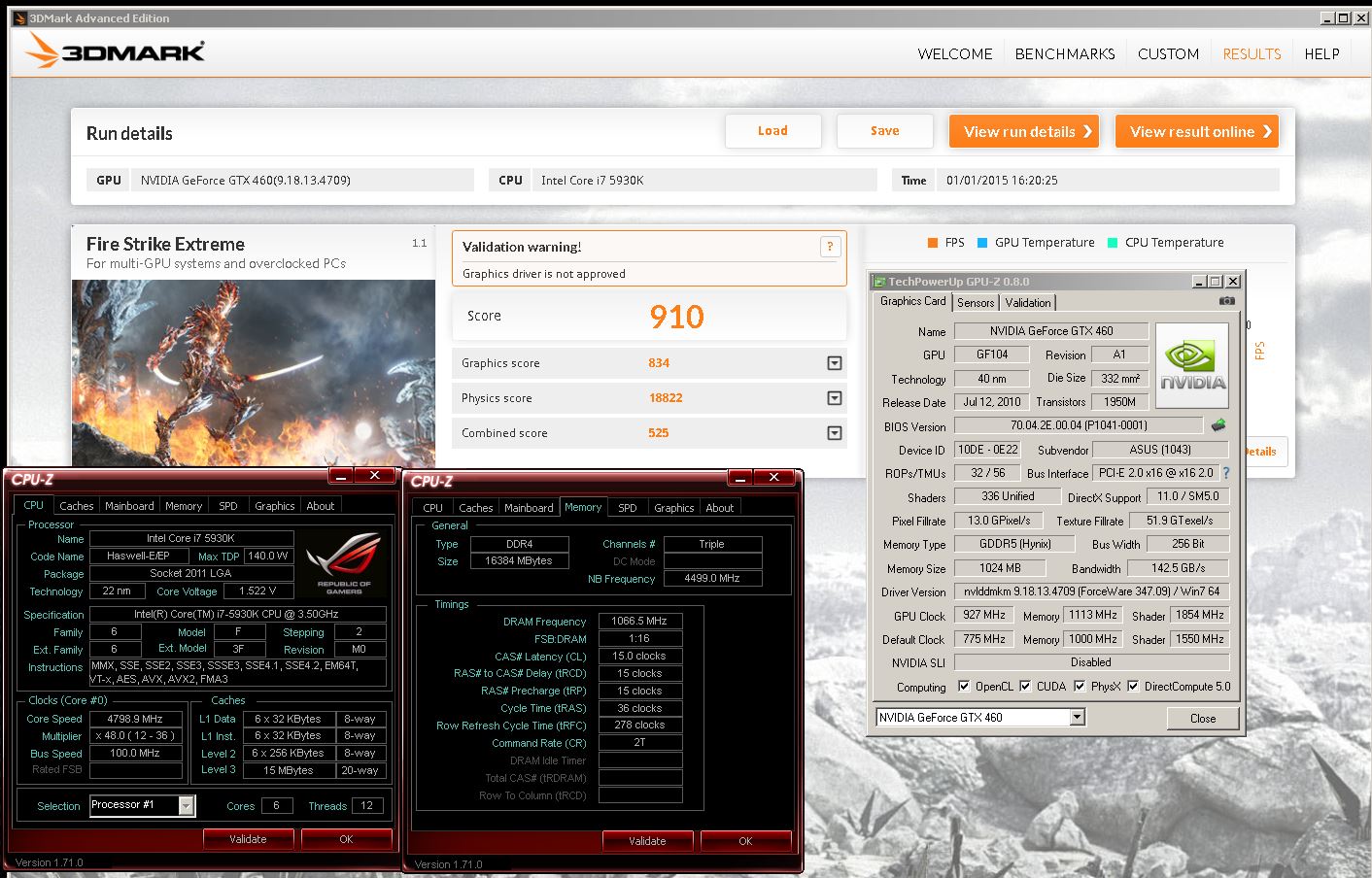Click View result online button
This screenshot has width=1372, height=878.
click(x=1197, y=131)
